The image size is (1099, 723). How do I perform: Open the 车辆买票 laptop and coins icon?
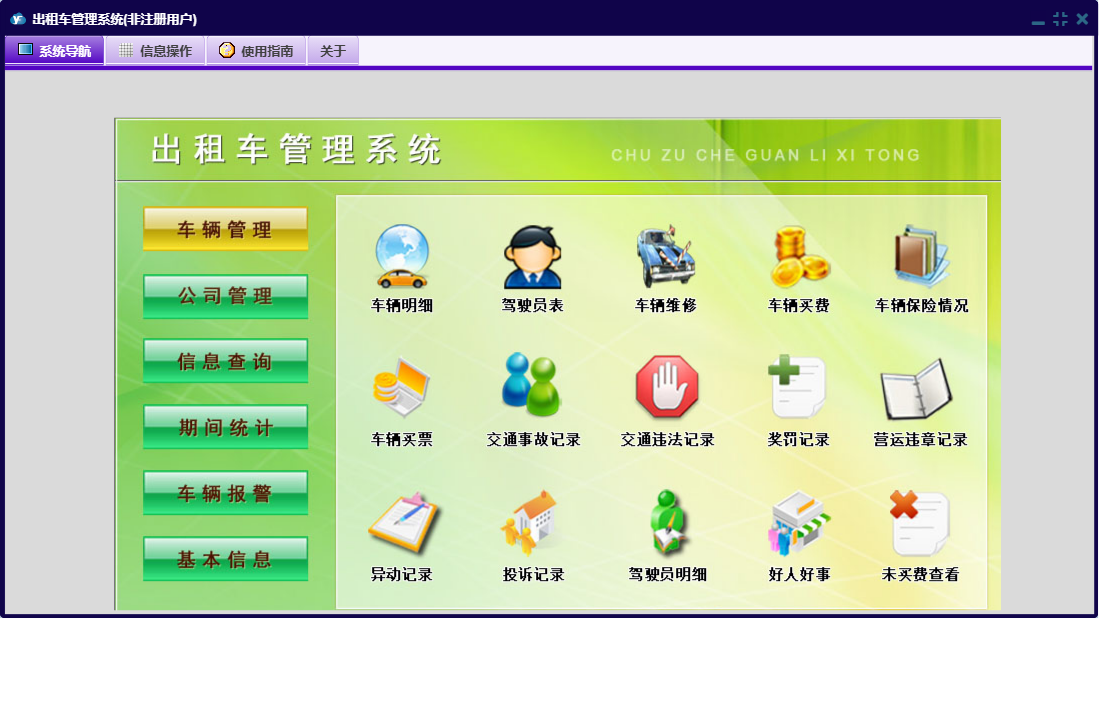pyautogui.click(x=401, y=387)
